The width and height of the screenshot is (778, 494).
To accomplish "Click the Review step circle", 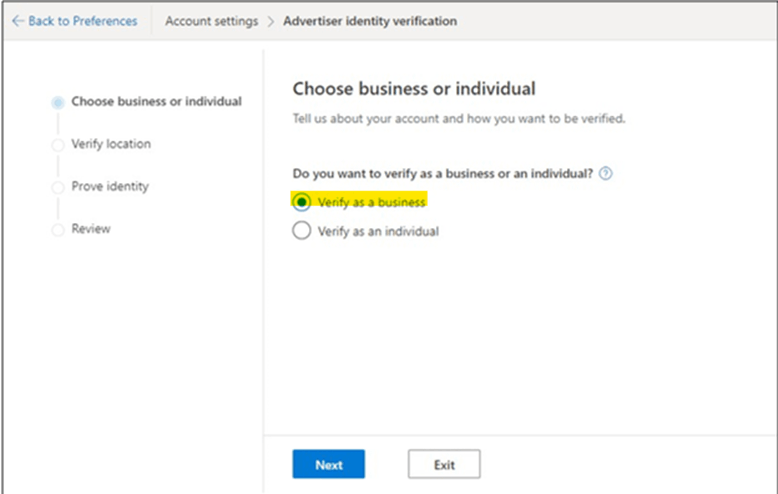I will (58, 230).
